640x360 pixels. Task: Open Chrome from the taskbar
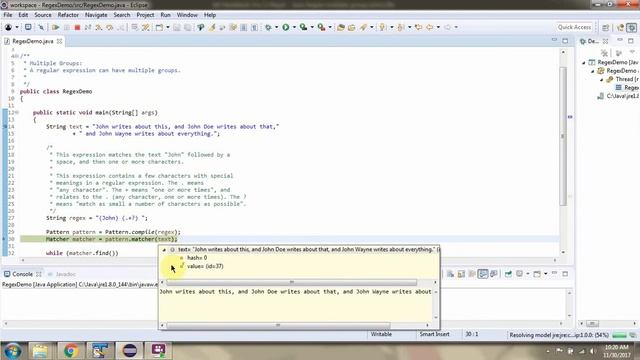click(70, 351)
